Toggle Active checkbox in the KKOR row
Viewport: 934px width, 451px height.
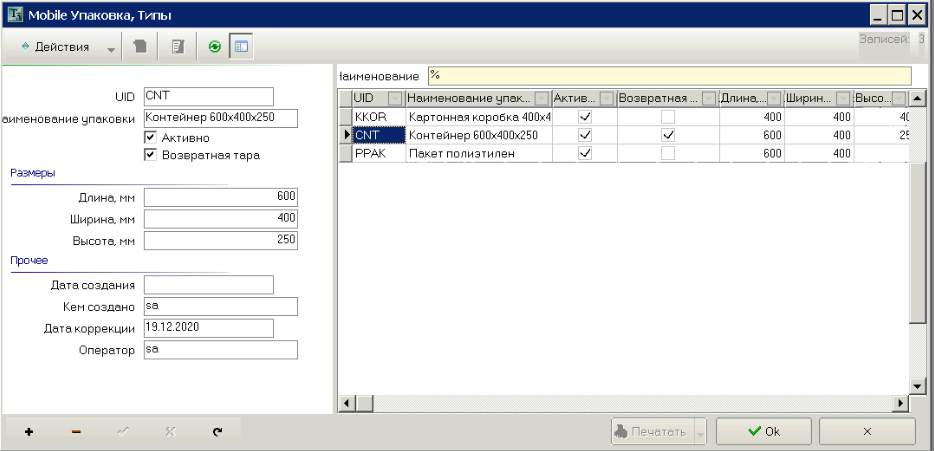pyautogui.click(x=585, y=116)
